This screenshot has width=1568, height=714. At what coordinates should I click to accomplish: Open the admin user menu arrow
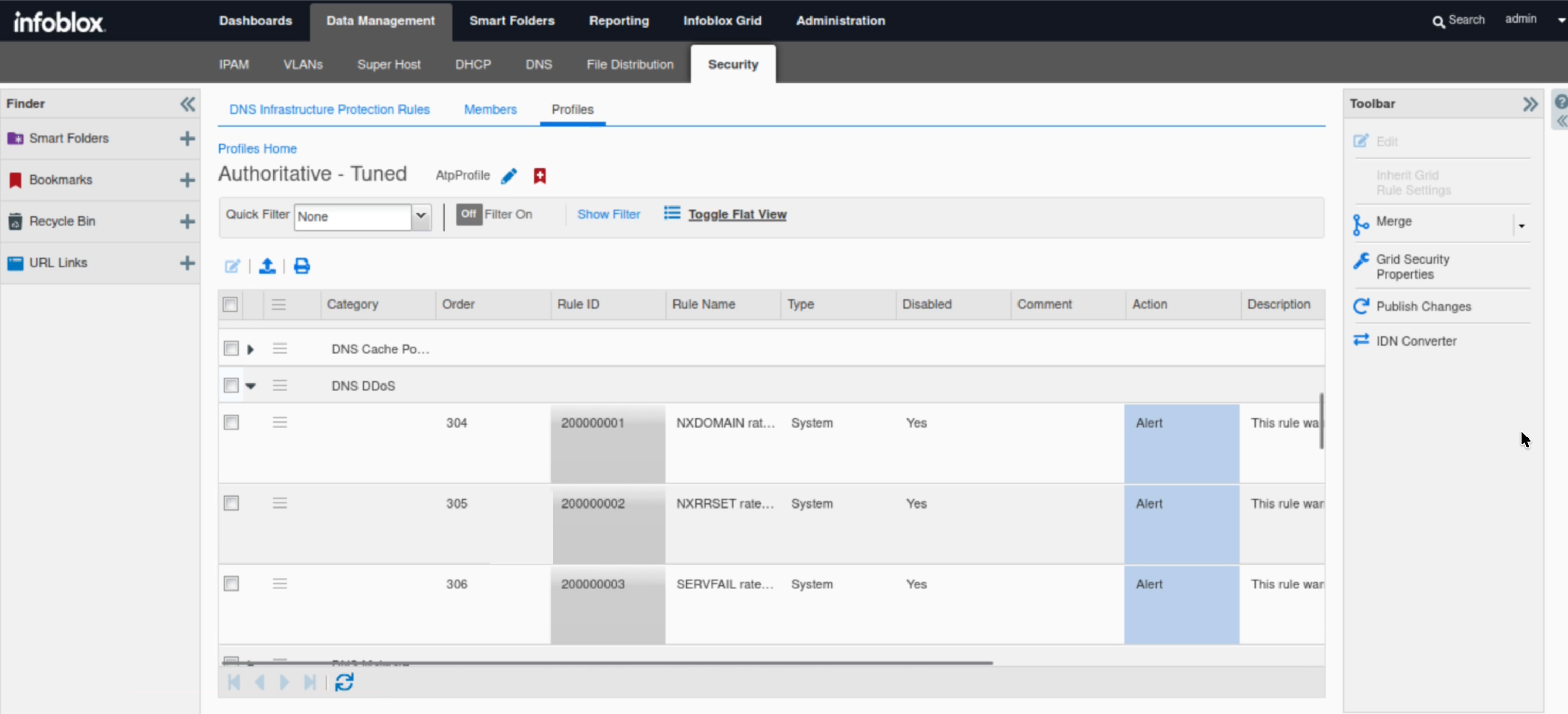[x=1561, y=20]
